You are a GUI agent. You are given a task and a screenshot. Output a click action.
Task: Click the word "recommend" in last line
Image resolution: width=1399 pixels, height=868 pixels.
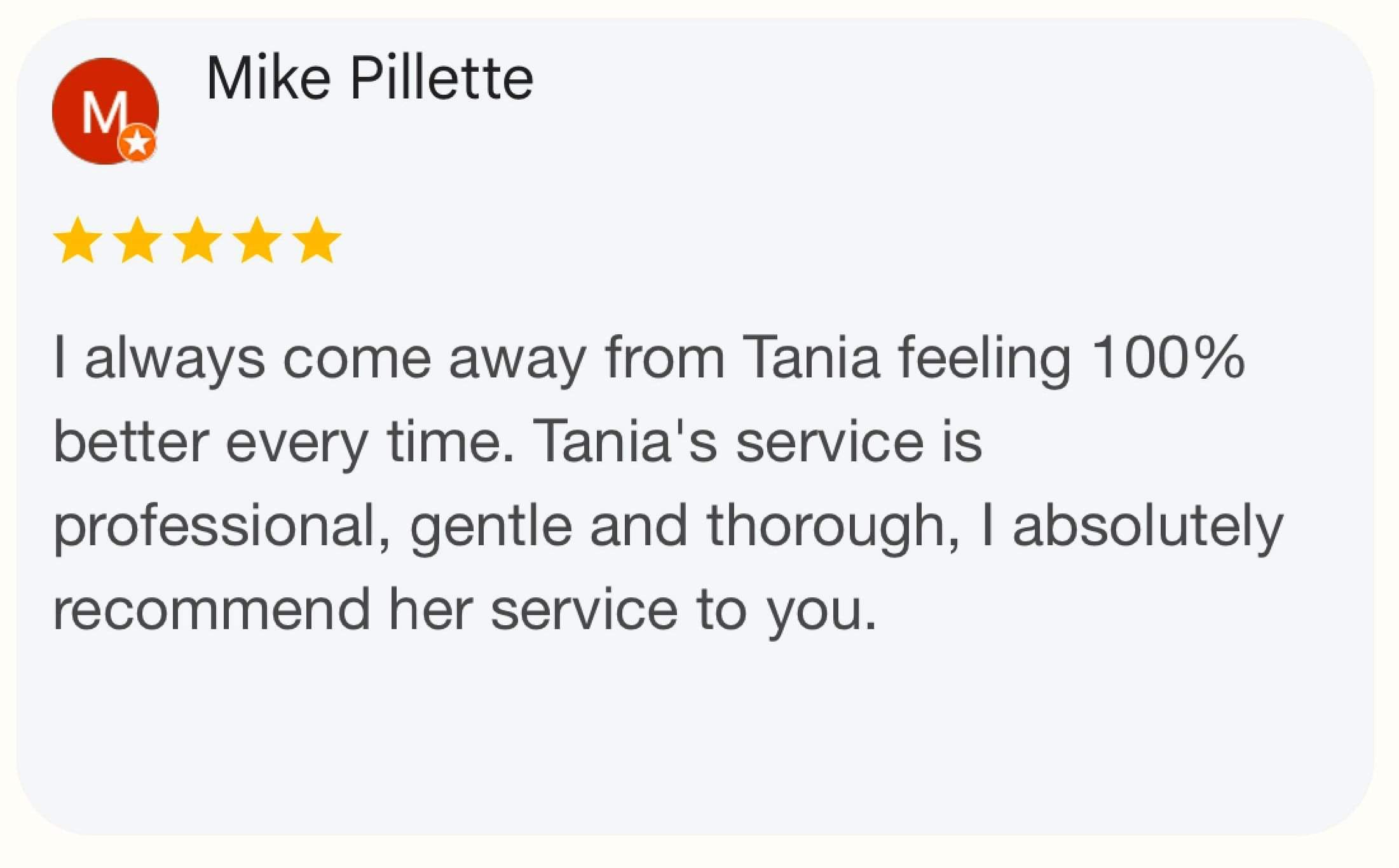212,610
